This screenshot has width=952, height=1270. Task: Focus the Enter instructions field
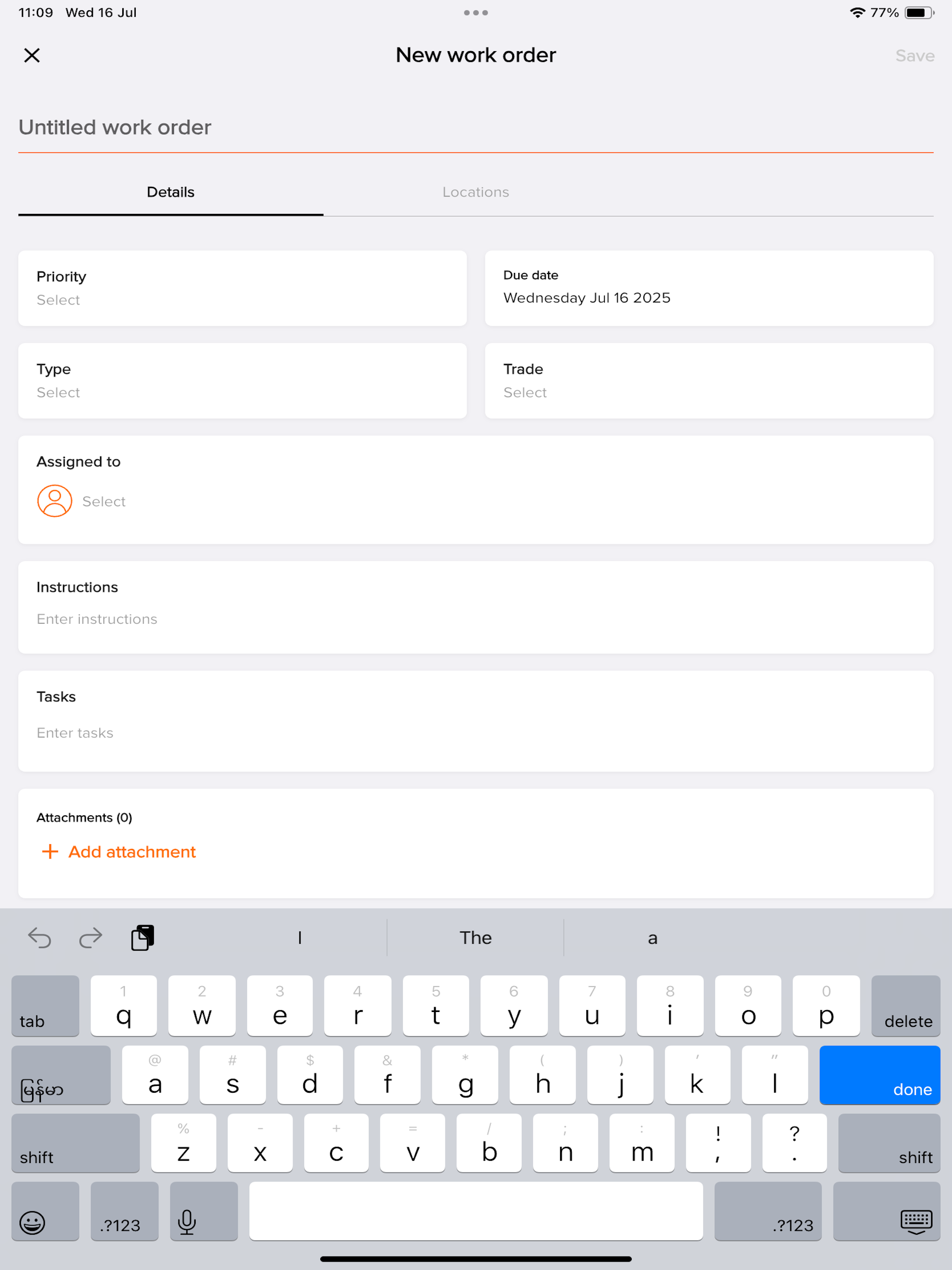(x=476, y=608)
